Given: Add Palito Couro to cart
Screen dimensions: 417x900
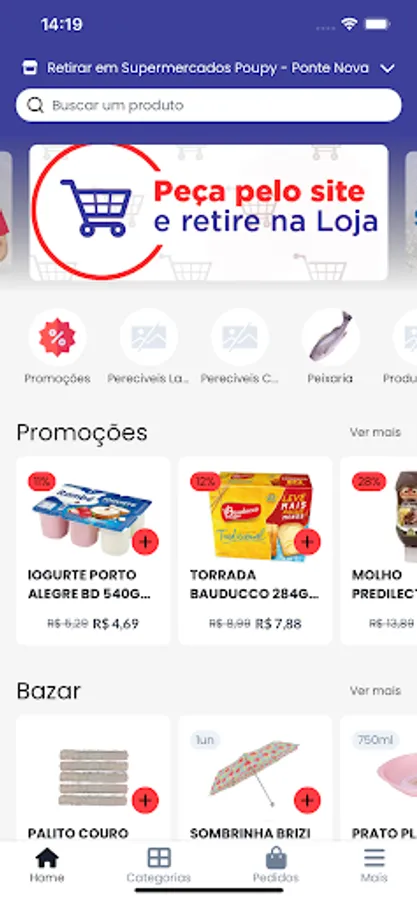Looking at the screenshot, I should [x=145, y=800].
